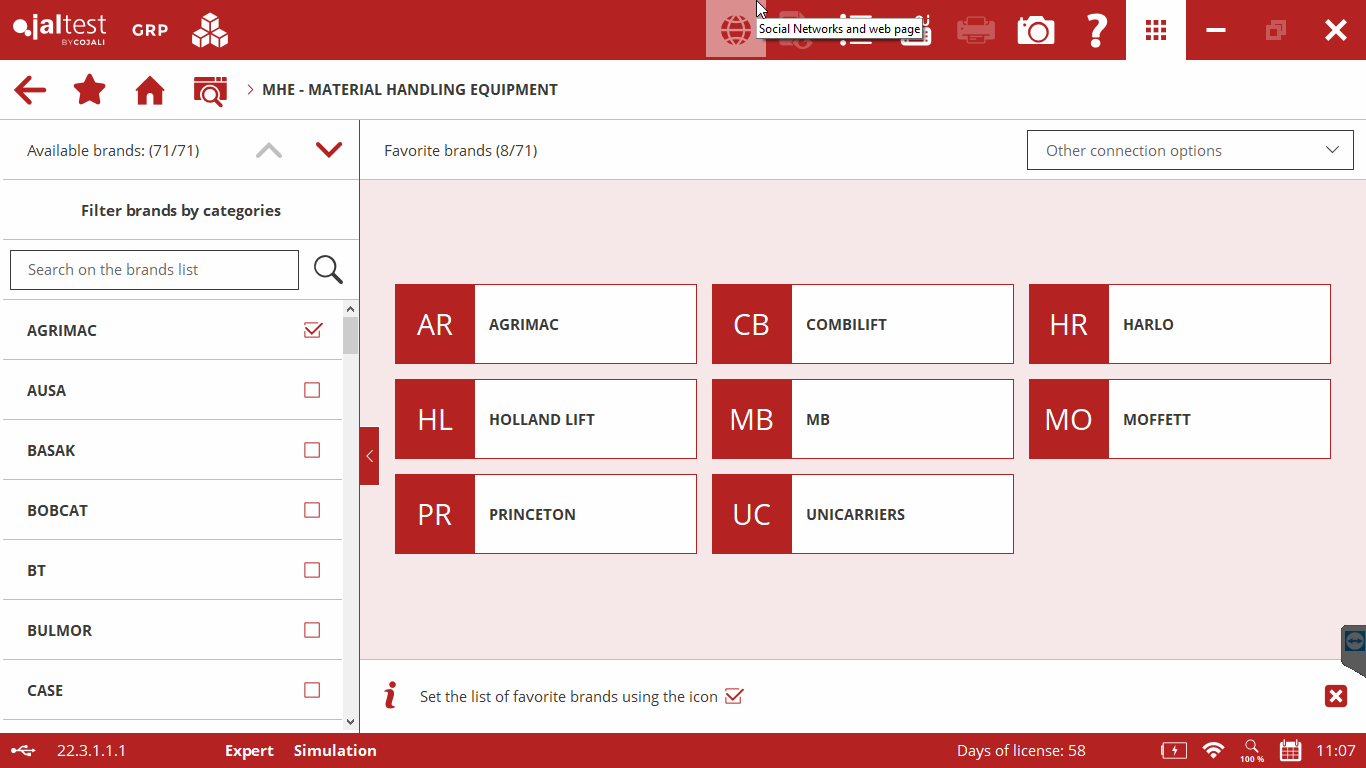Image resolution: width=1366 pixels, height=768 pixels.
Task: Click the GRP label in the header
Action: pos(150,30)
